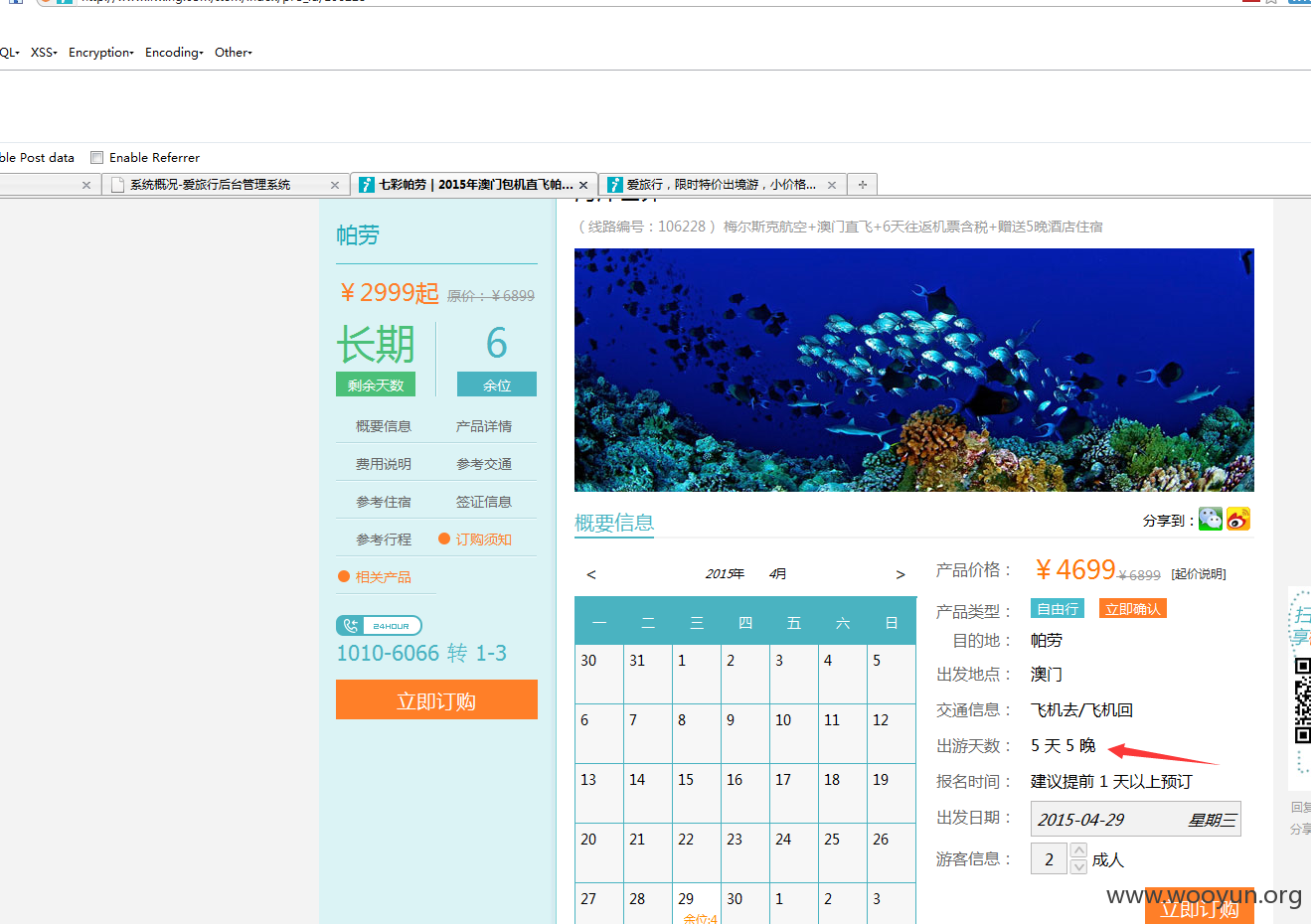This screenshot has width=1311, height=924.
Task: Click the ￥4699 product price
Action: click(x=1075, y=569)
